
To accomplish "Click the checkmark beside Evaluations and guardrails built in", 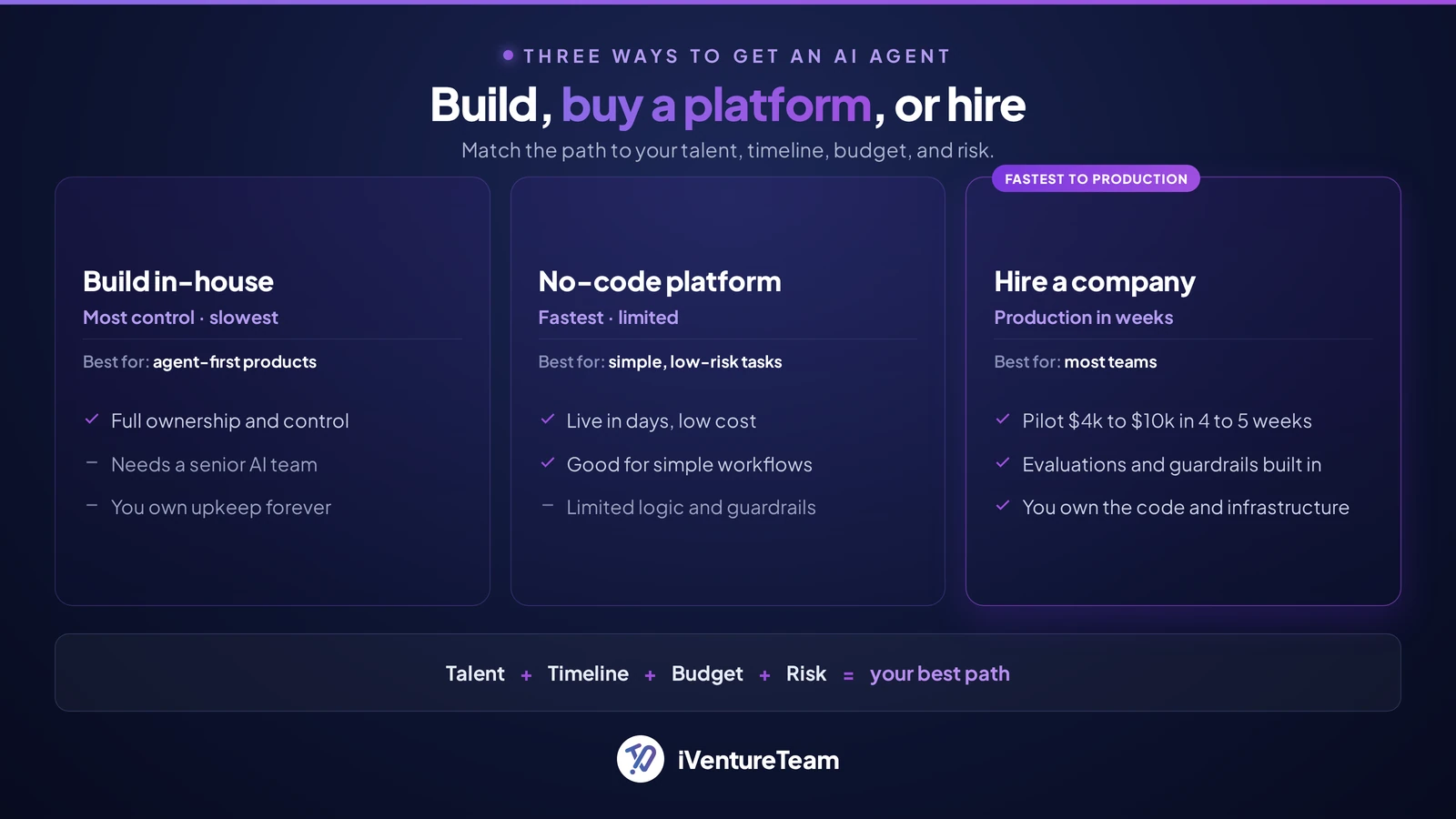I will (1003, 462).
